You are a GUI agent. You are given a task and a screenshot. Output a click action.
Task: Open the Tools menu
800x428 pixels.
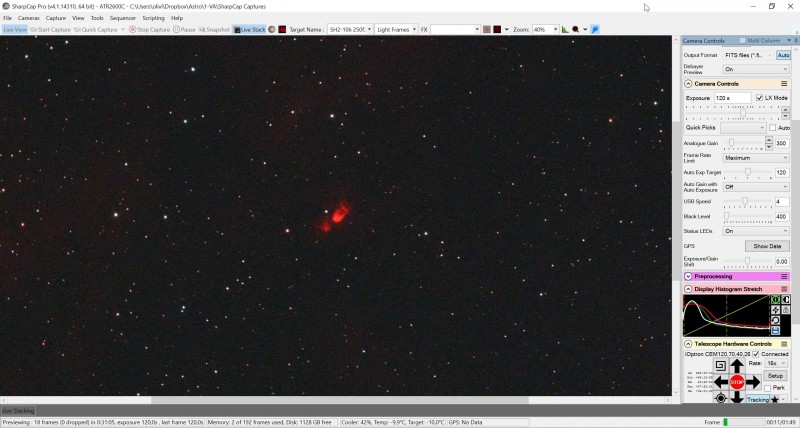[97, 18]
